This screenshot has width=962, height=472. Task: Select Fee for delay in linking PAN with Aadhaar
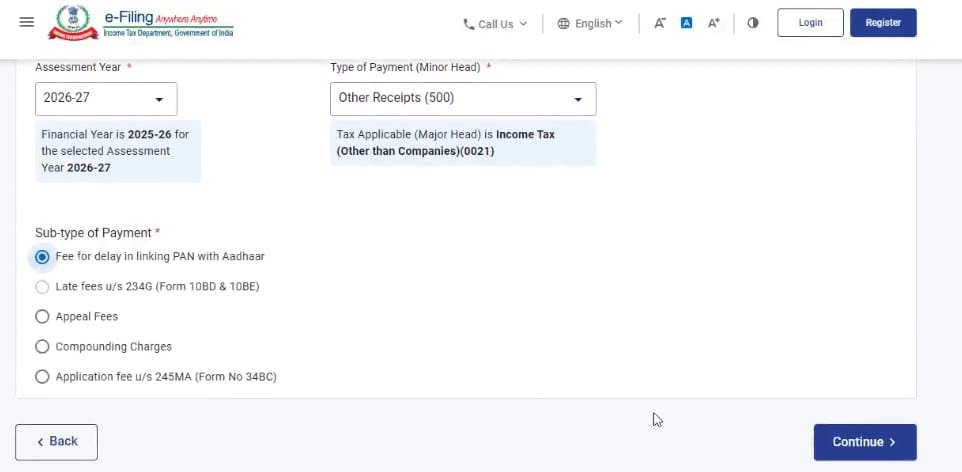(x=42, y=257)
